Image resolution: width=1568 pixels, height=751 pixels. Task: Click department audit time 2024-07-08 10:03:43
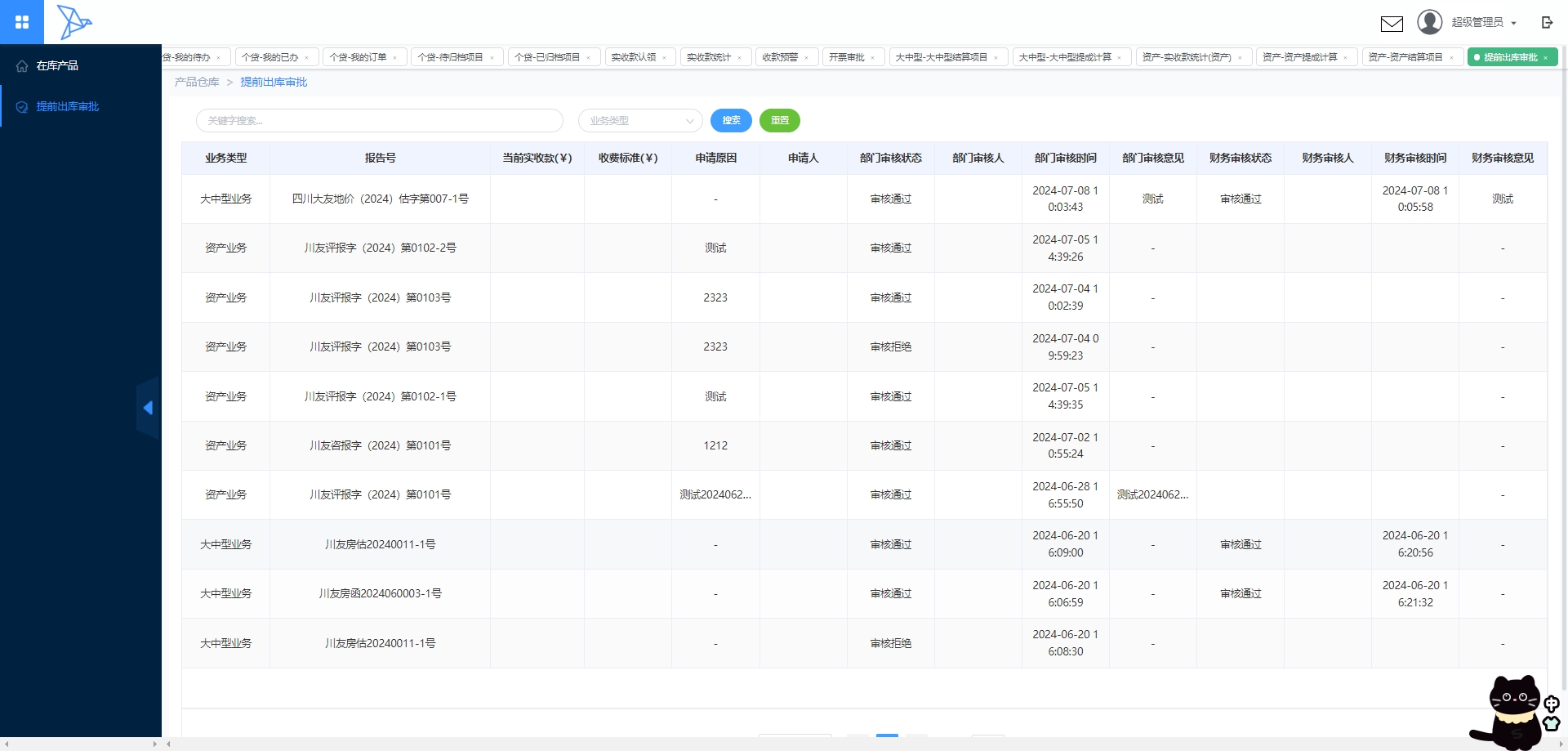pos(1065,199)
